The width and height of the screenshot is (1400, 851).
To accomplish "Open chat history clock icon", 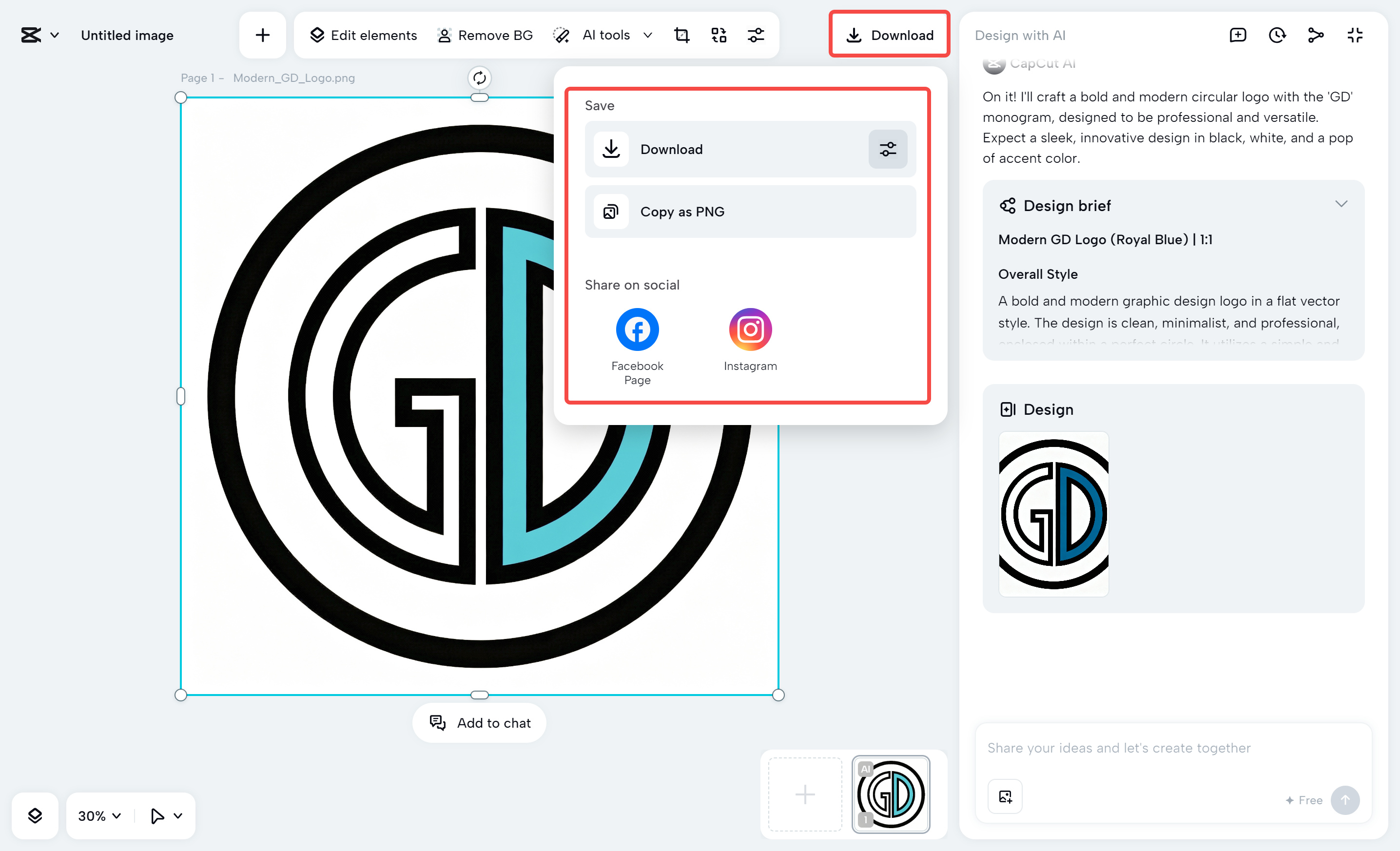I will click(1277, 35).
